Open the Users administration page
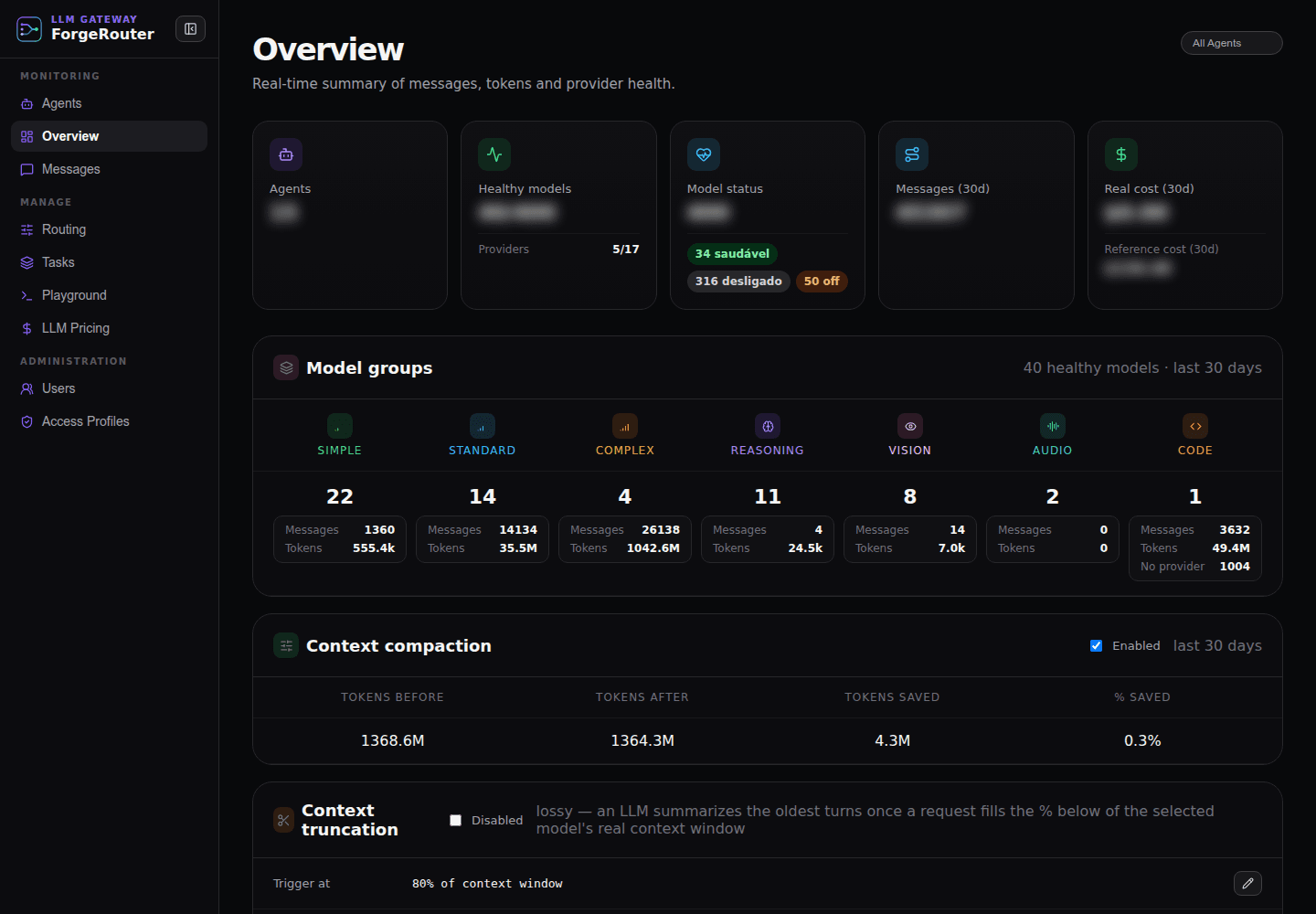This screenshot has width=1316, height=914. (x=109, y=388)
